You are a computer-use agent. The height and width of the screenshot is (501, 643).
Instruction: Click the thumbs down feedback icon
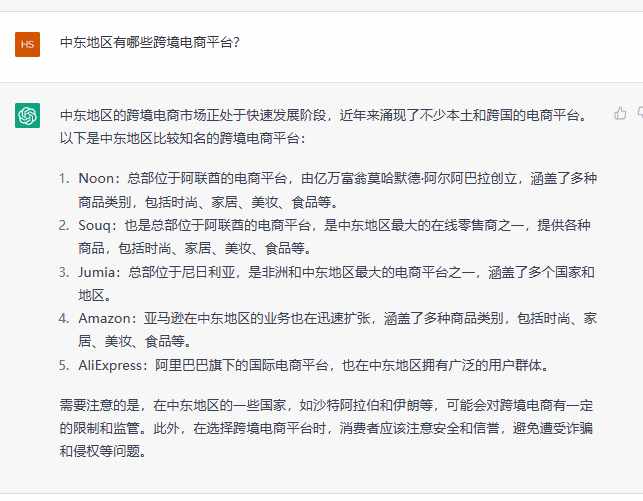coord(640,113)
